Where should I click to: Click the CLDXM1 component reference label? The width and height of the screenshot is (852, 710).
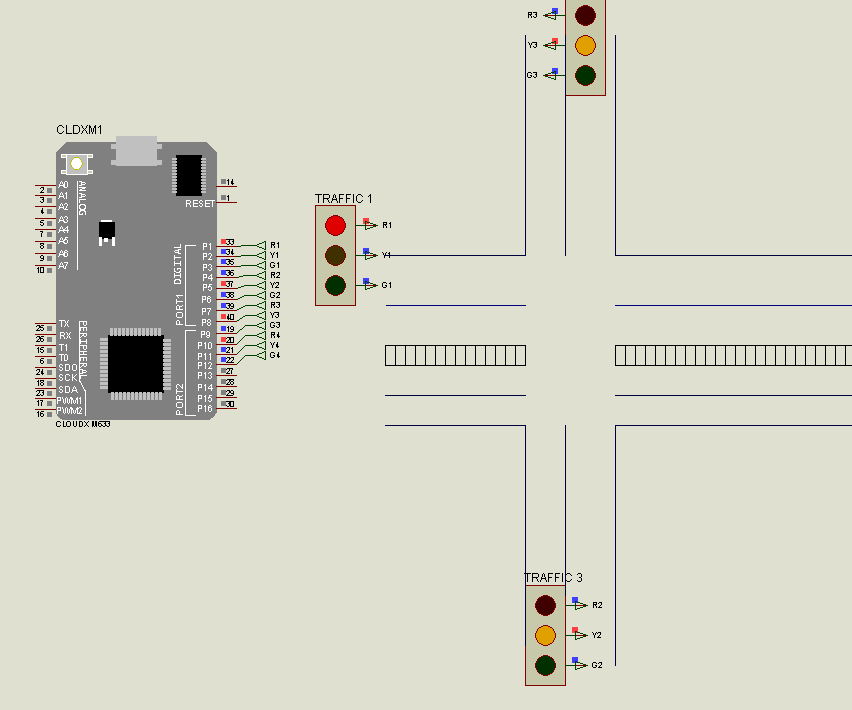[x=79, y=130]
